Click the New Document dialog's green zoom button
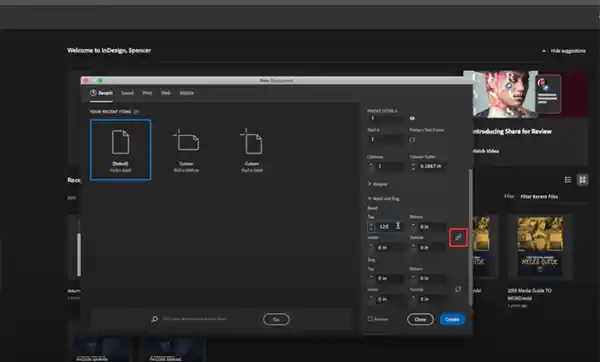The width and height of the screenshot is (600, 362). [x=100, y=80]
